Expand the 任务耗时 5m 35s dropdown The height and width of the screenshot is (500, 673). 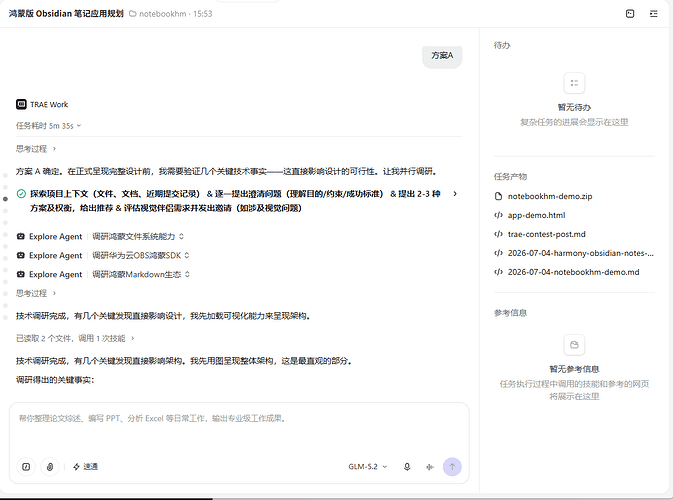[x=49, y=126]
